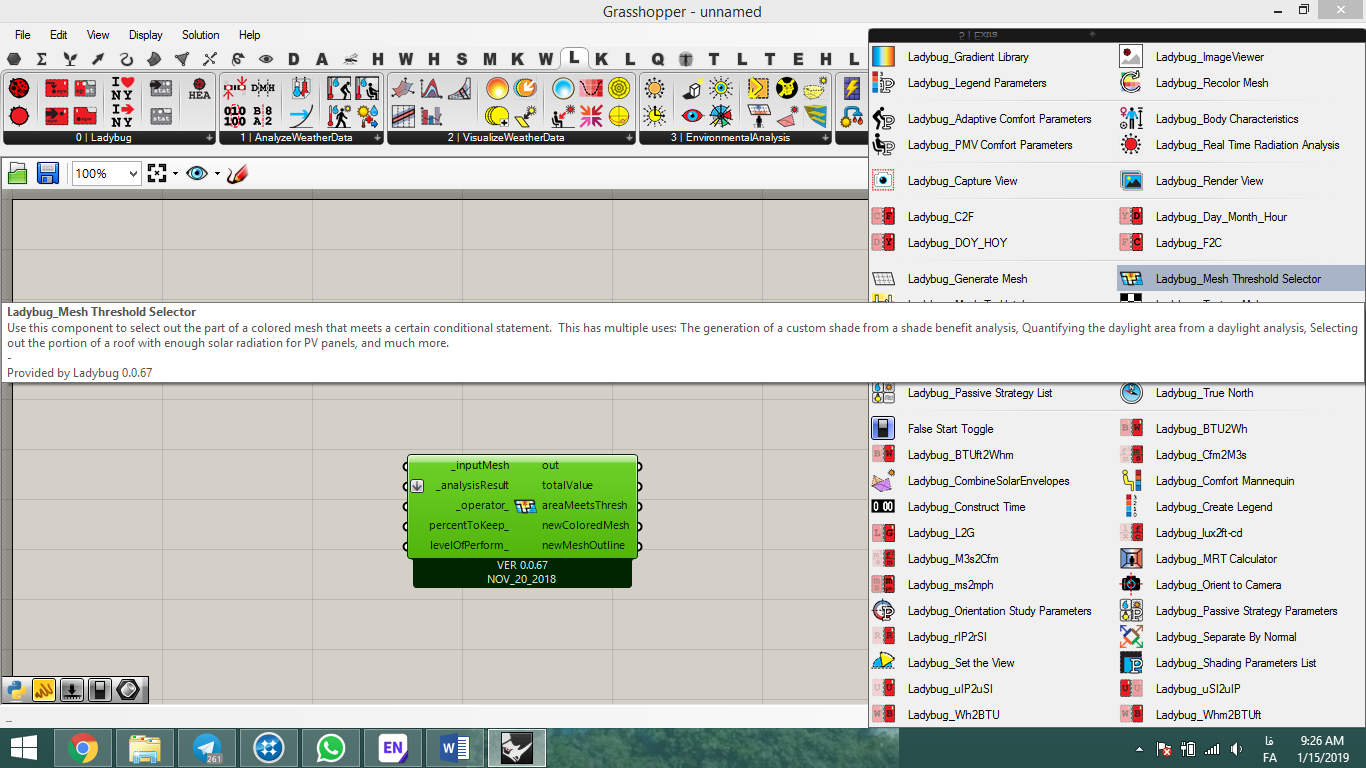Viewport: 1366px width, 768px height.
Task: Click the newColoredMesh output on component
Action: tap(585, 525)
